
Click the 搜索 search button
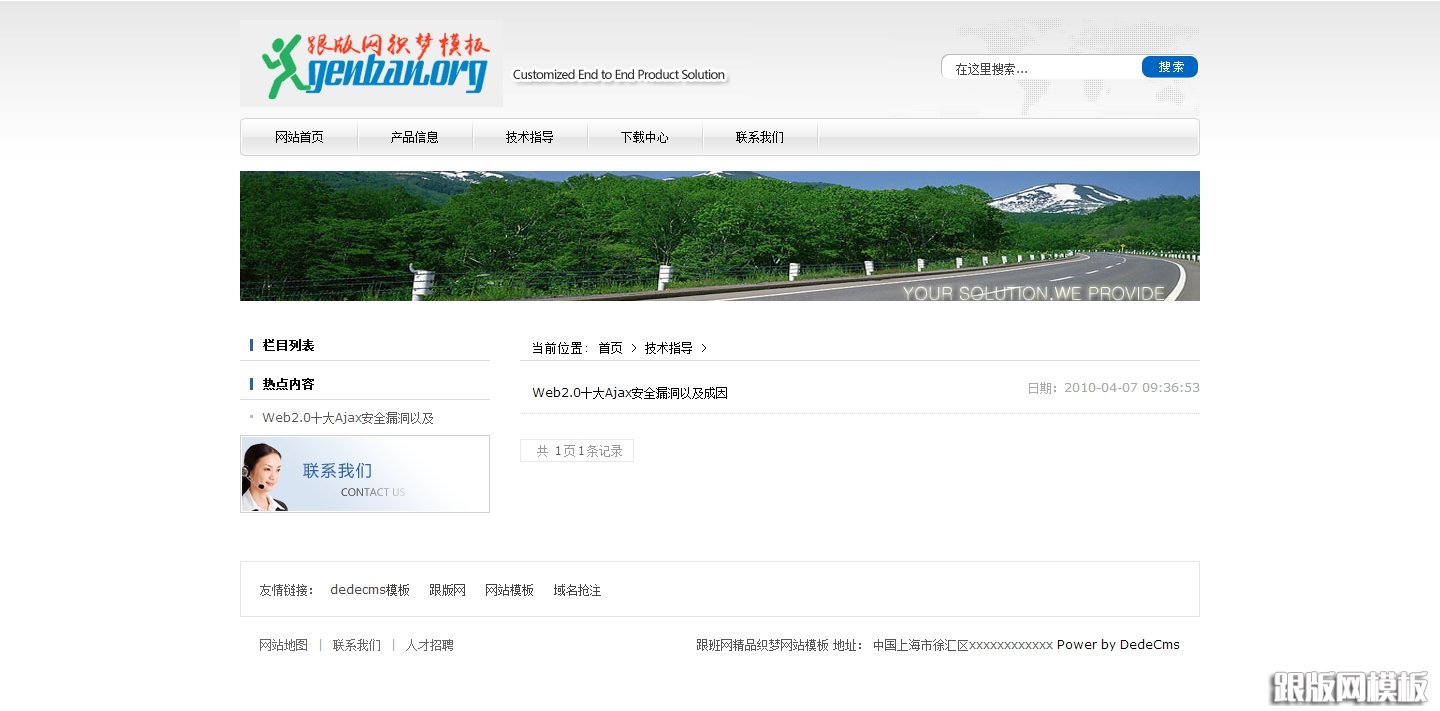(1169, 66)
